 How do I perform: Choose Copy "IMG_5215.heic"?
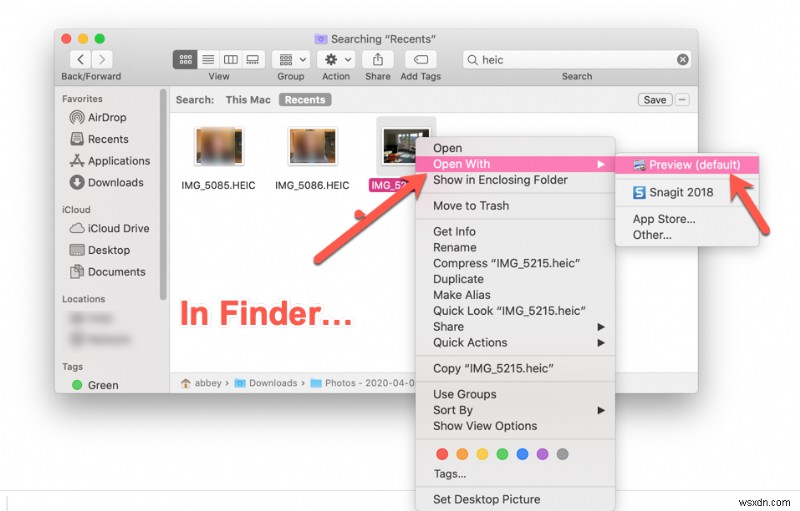pyautogui.click(x=515, y=369)
